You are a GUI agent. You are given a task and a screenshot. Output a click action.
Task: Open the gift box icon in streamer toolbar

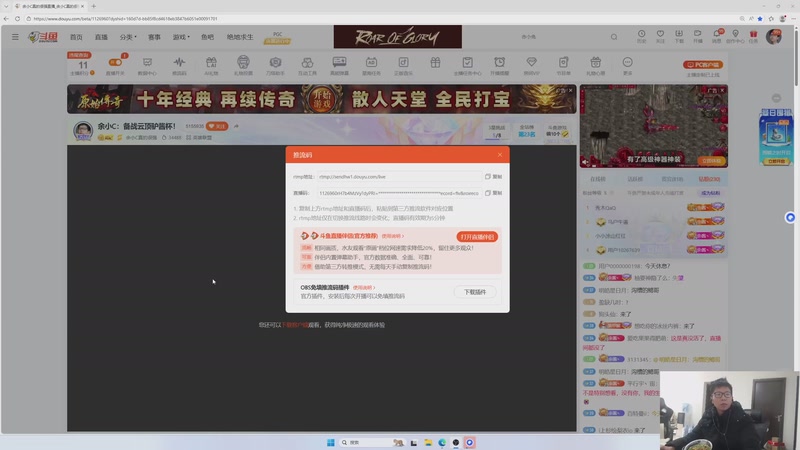[x=435, y=63]
